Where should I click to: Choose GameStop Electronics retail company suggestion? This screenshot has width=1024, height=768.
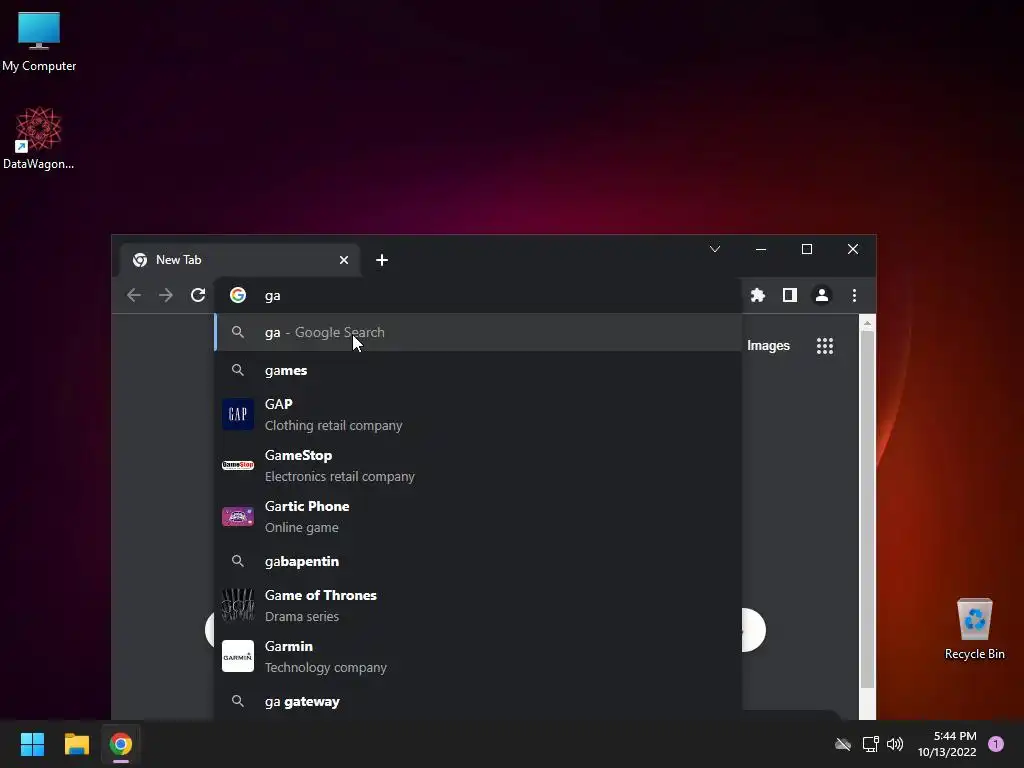click(x=478, y=465)
